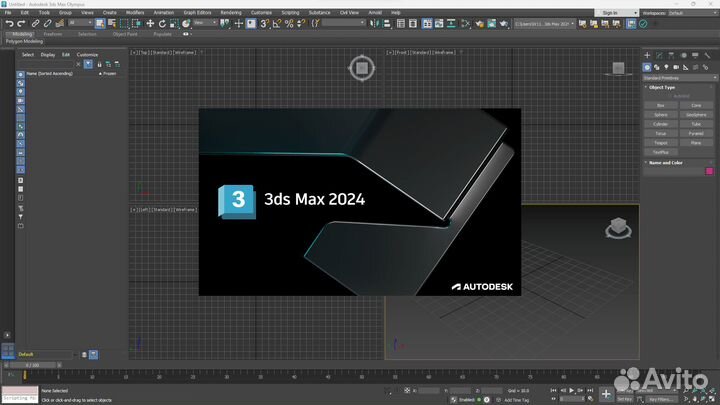The height and width of the screenshot is (405, 720).
Task: Open the File menu
Action: coord(8,12)
